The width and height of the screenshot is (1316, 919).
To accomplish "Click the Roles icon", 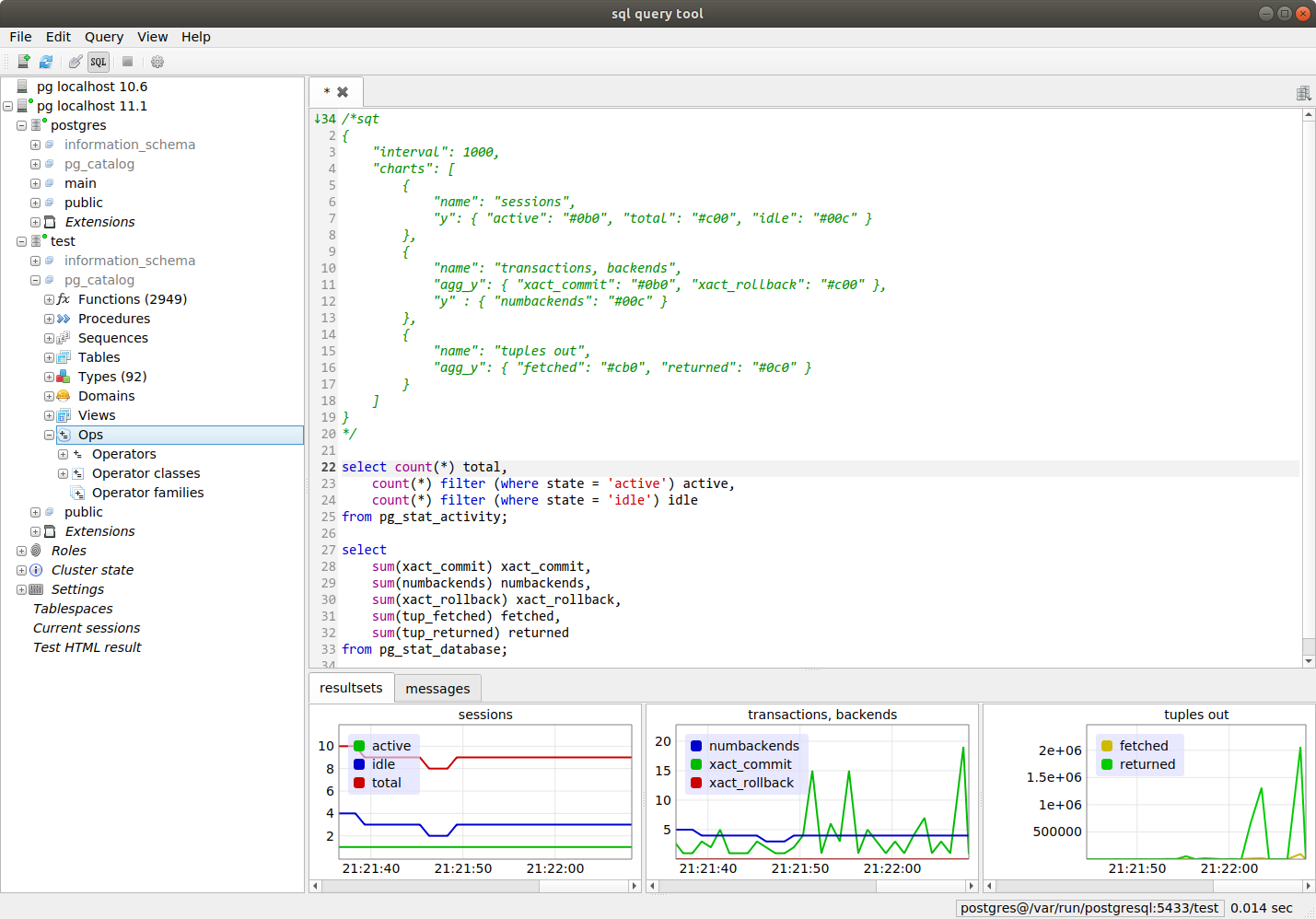I will (36, 551).
